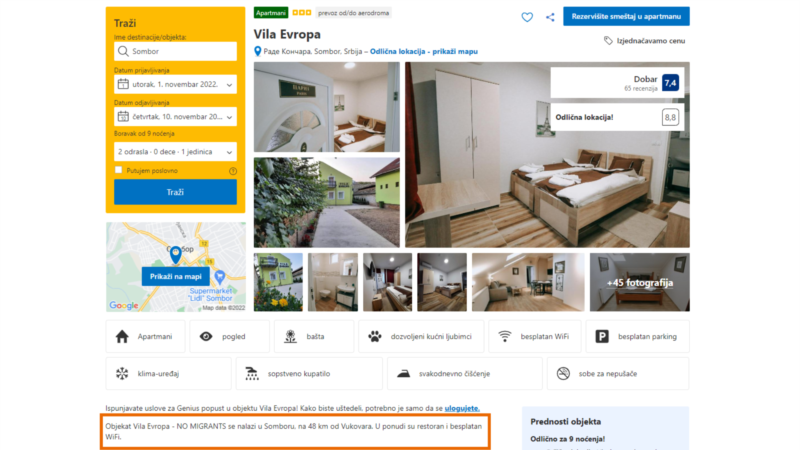Click Prikaži na mapi on the map

coord(176,277)
